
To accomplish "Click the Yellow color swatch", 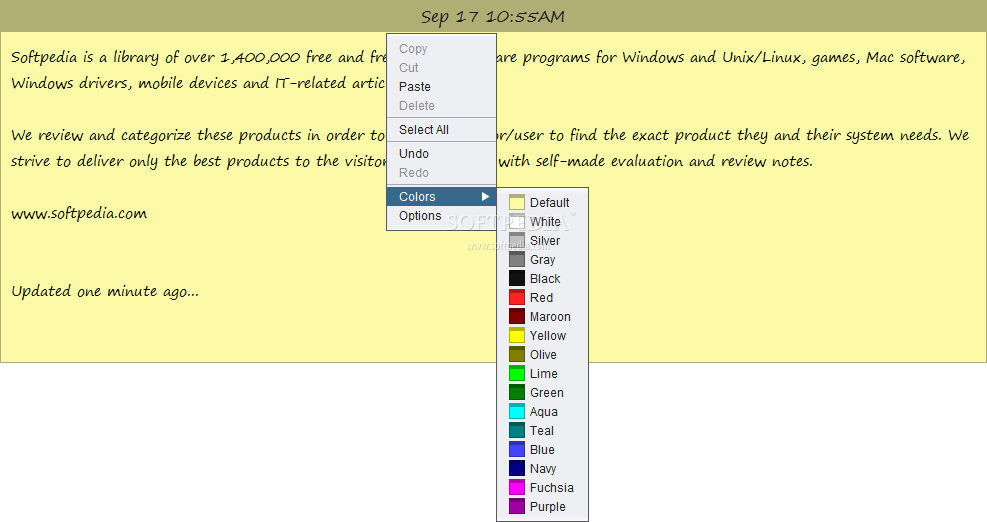I will click(517, 335).
